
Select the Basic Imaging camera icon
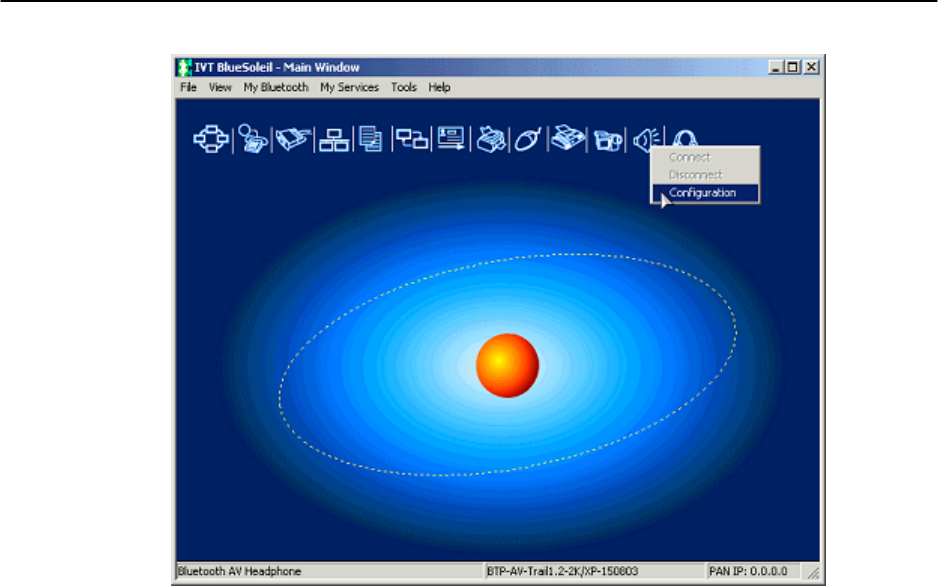point(608,141)
